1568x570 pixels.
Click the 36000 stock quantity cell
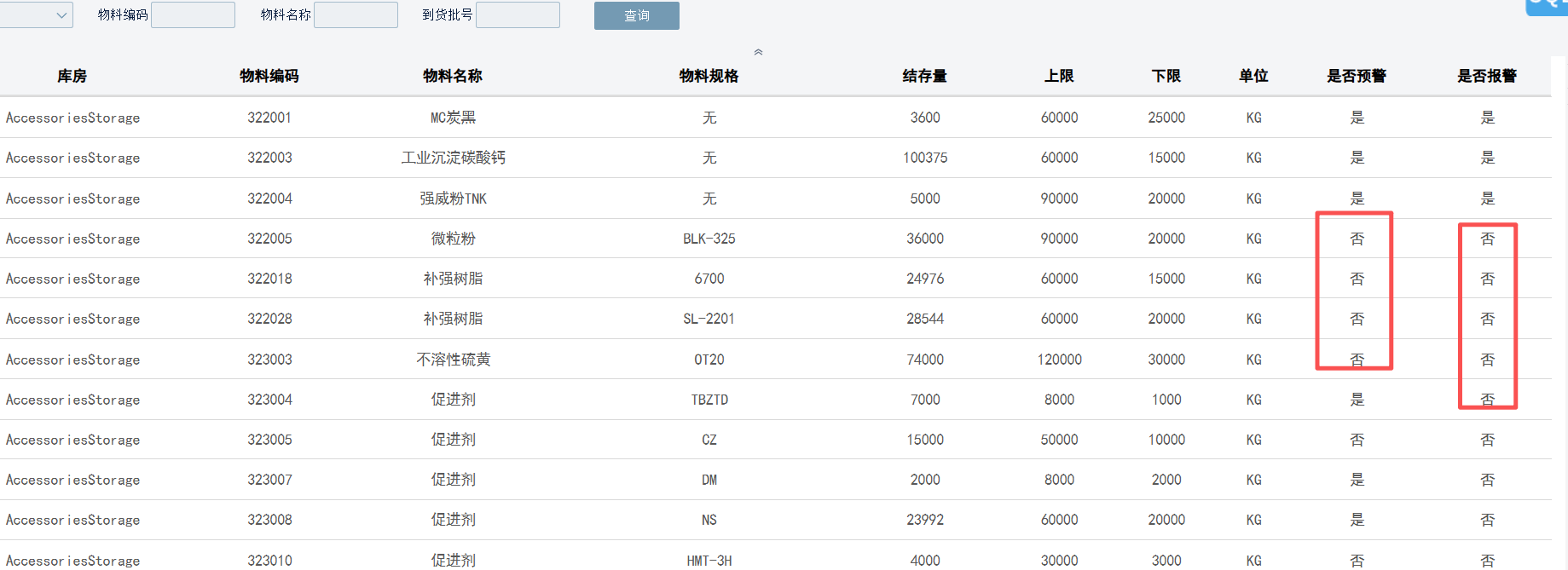tap(924, 239)
